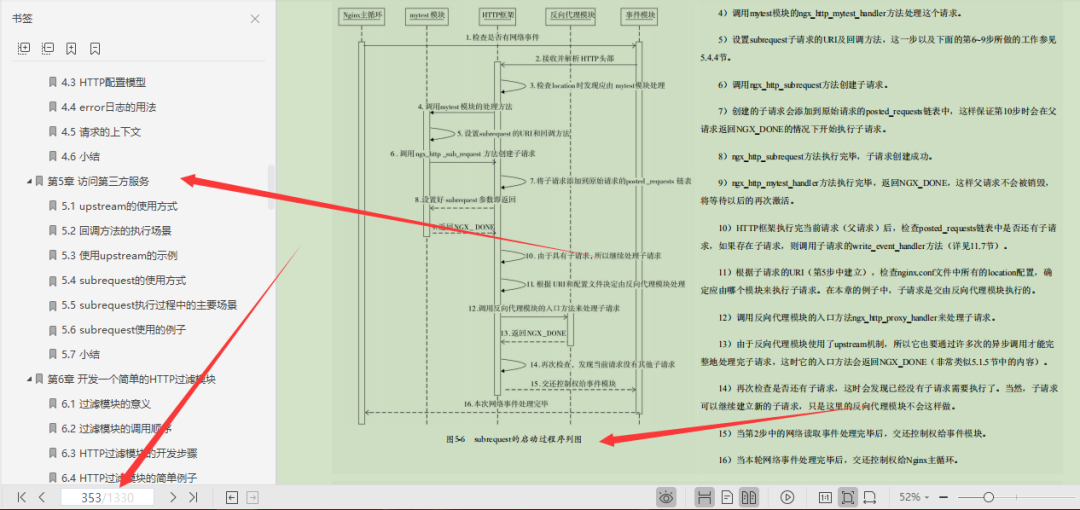Open bookmark 5.5 subrequest执行过程中的主要场景
1080x510 pixels.
pyautogui.click(x=149, y=305)
